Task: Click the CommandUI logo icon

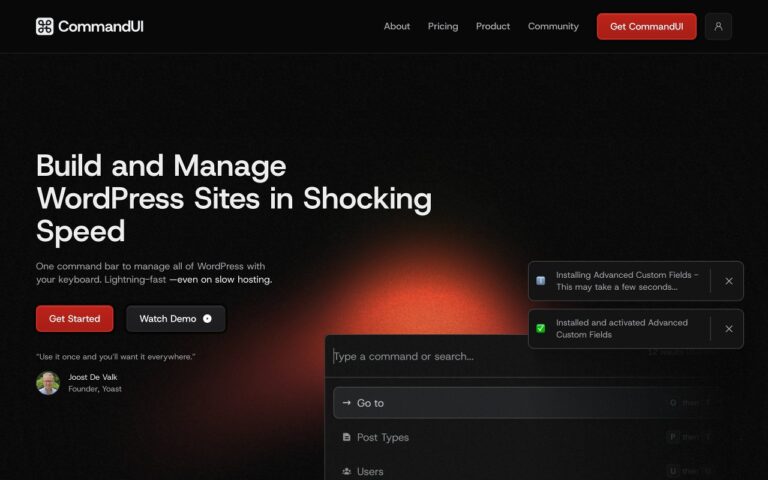Action: (x=44, y=27)
